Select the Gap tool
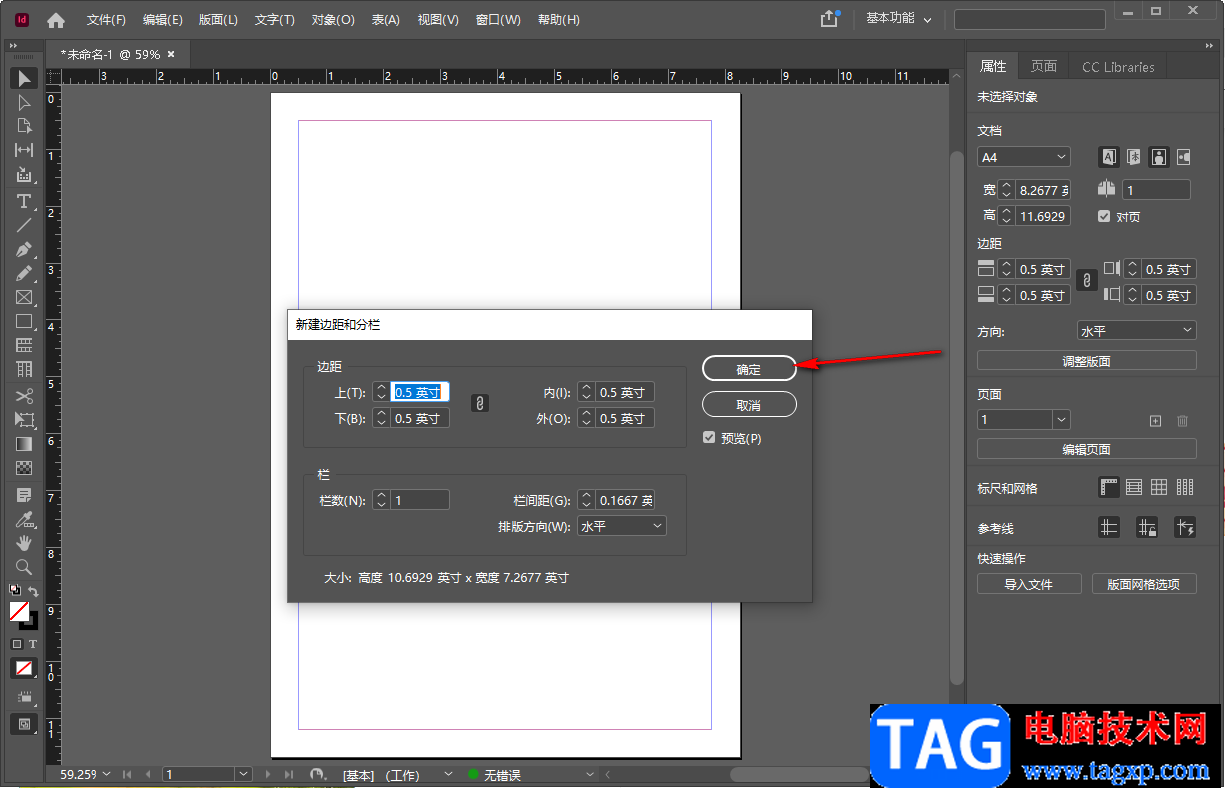Viewport: 1225px width, 788px height. point(24,150)
